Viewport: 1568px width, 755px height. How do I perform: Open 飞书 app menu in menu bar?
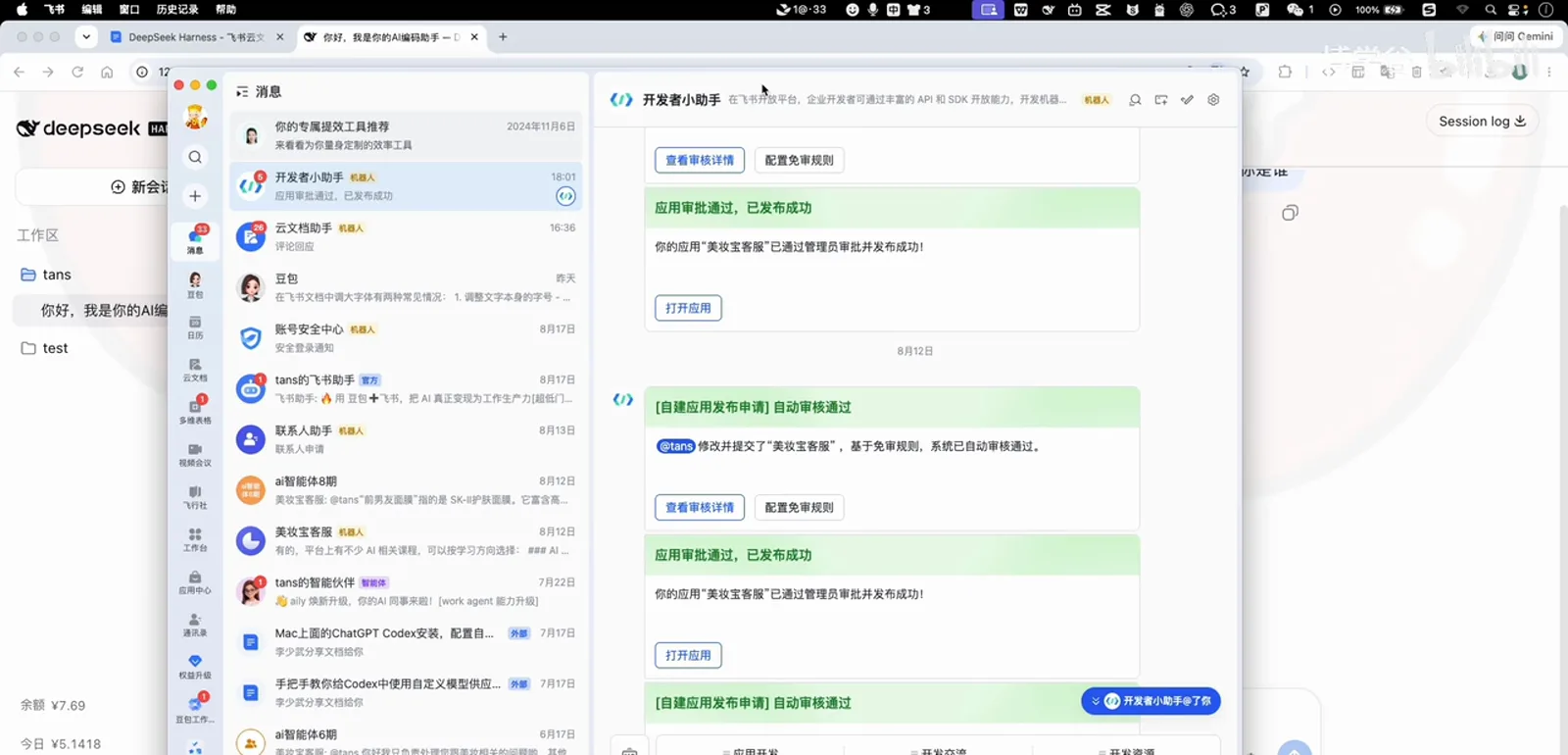(x=54, y=10)
